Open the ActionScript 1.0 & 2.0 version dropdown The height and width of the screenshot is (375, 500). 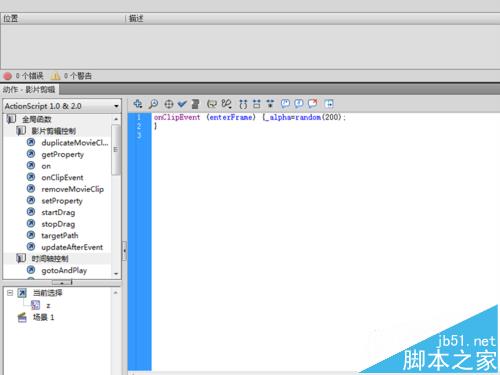point(62,106)
